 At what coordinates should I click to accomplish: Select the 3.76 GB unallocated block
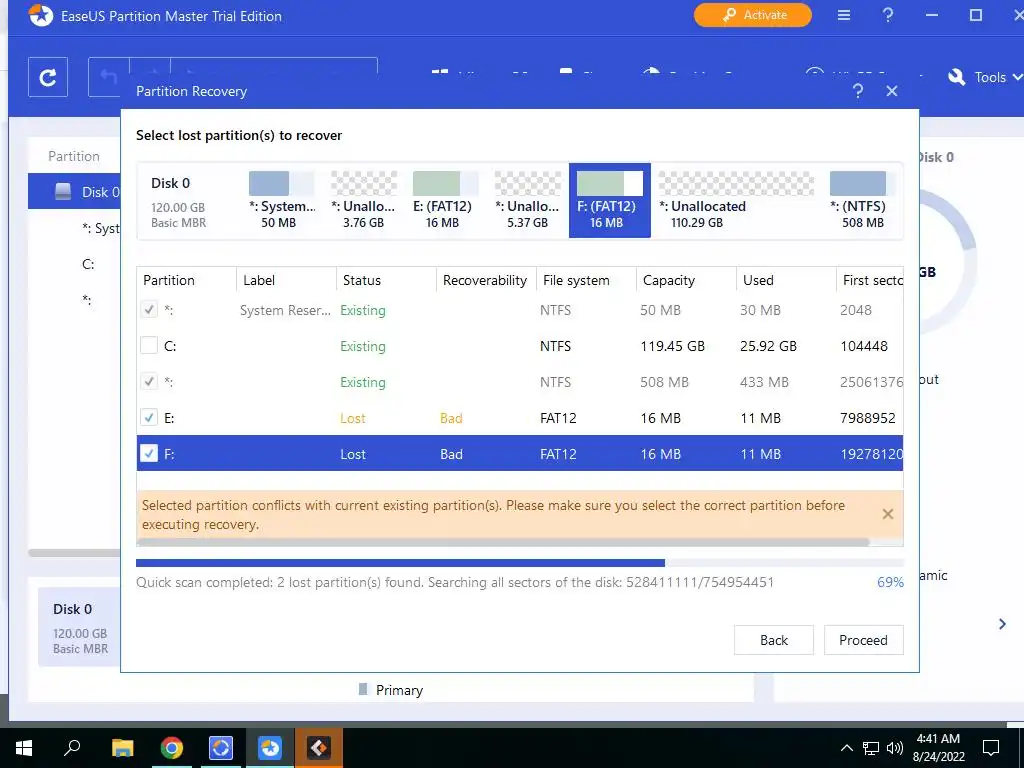click(363, 200)
